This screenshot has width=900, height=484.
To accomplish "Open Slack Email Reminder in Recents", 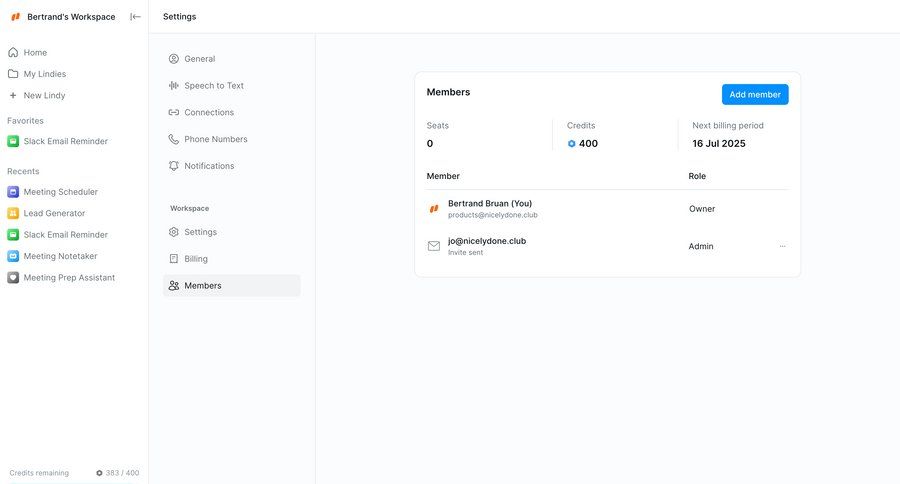I will pyautogui.click(x=65, y=234).
